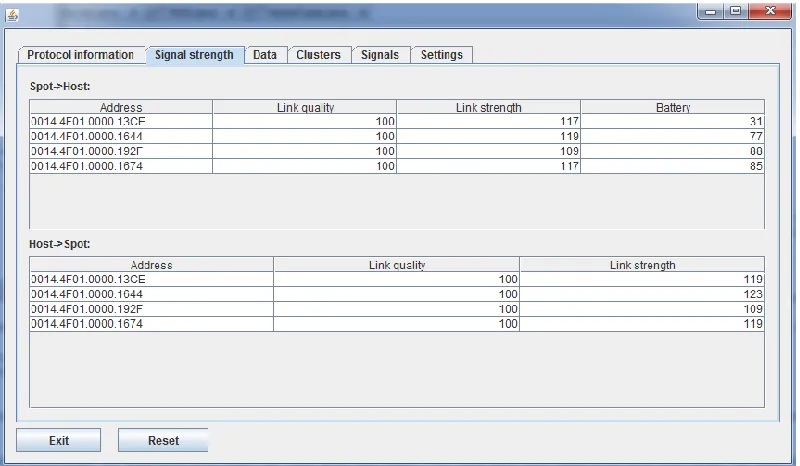Click link strength 109 in Host->Spot table

click(x=642, y=309)
